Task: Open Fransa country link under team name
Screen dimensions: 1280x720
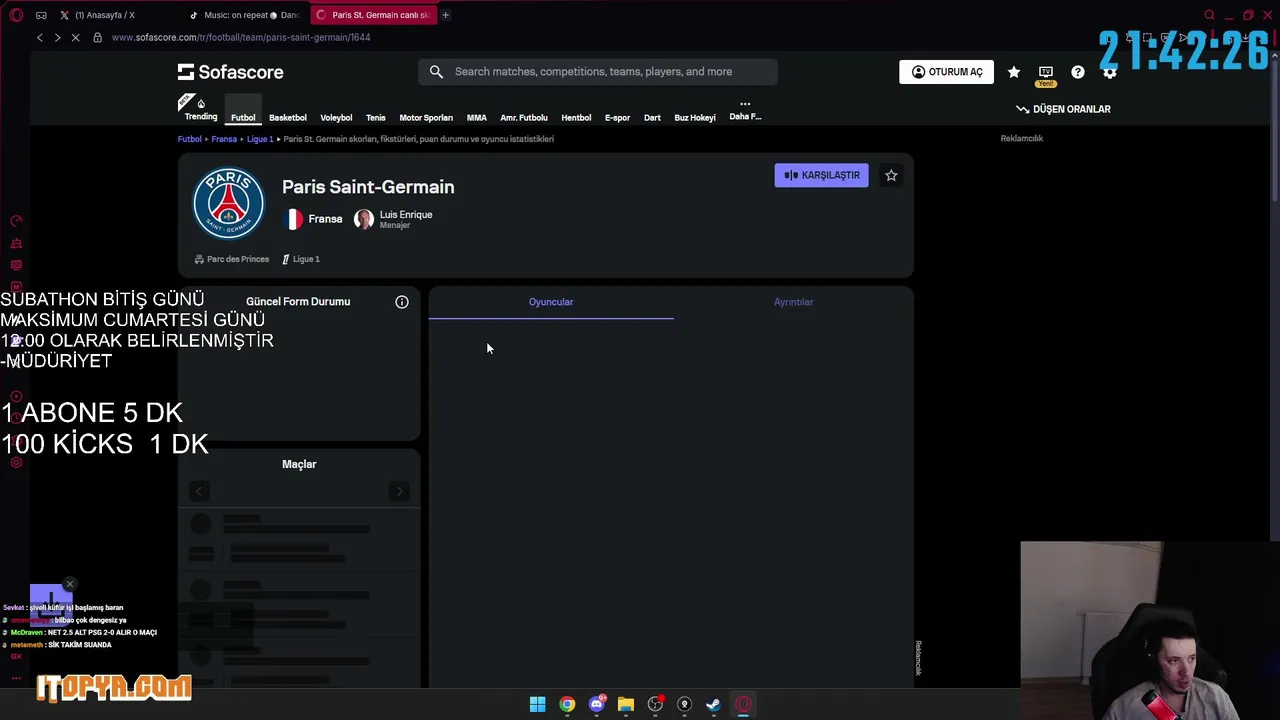Action: click(314, 219)
